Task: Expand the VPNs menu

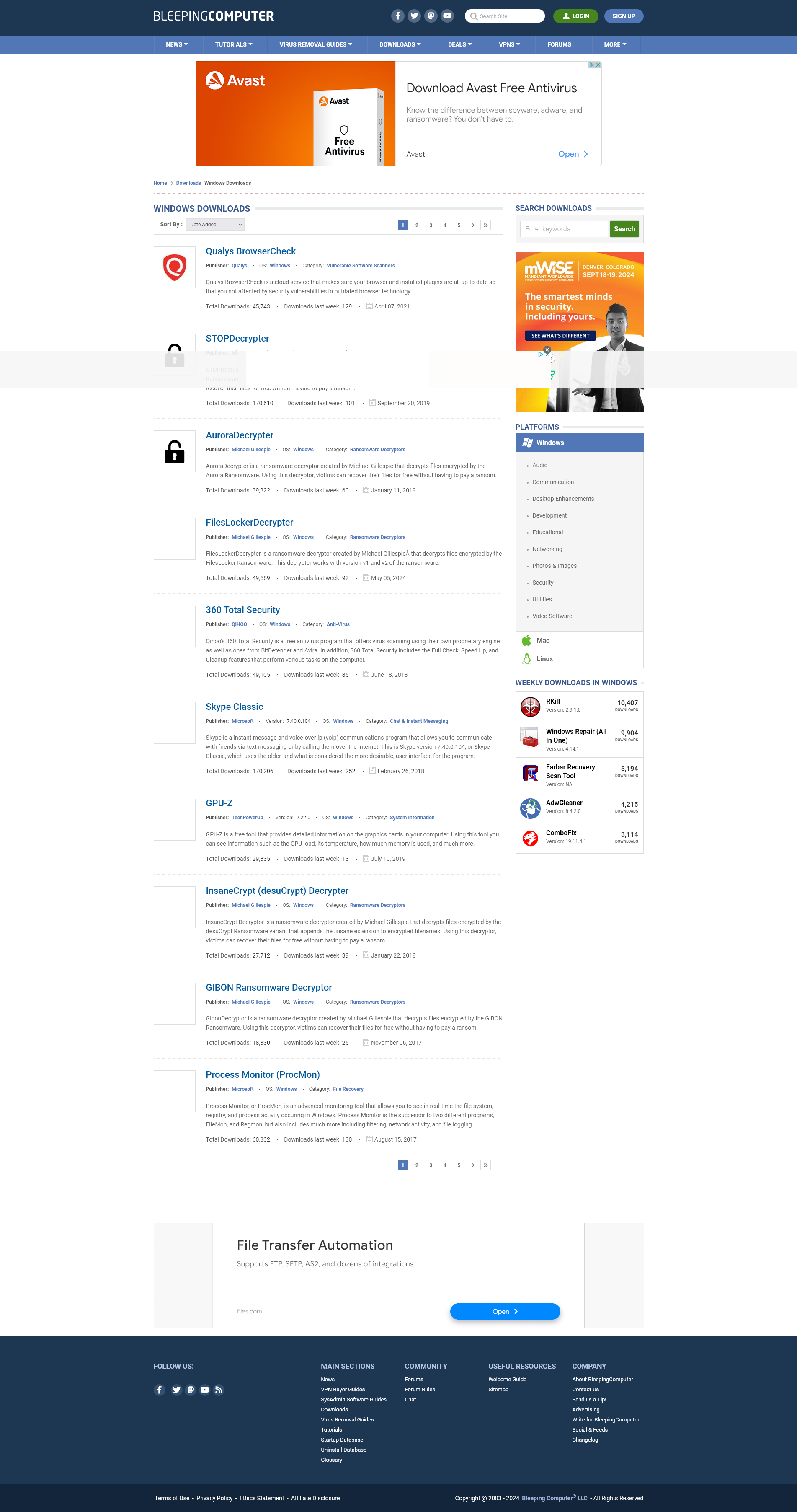Action: [509, 44]
